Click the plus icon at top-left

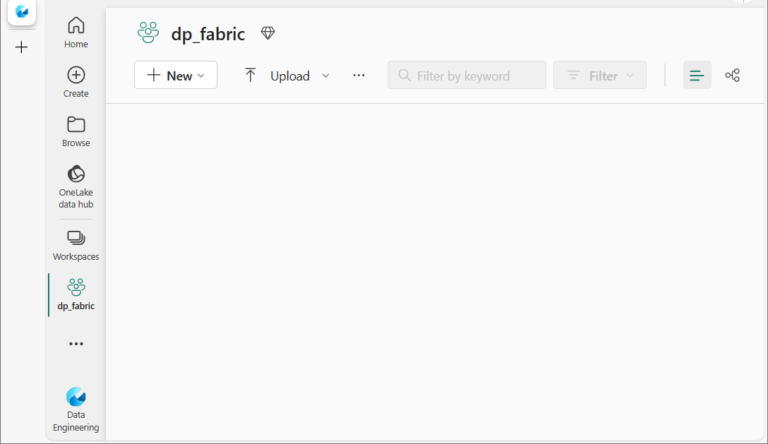pos(22,48)
